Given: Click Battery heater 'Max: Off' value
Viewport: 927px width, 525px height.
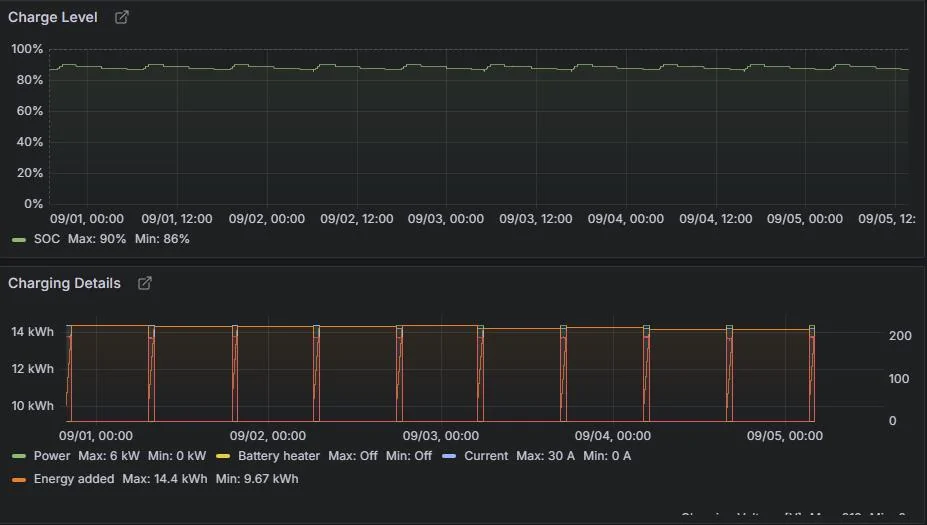Looking at the screenshot, I should pyautogui.click(x=353, y=456).
